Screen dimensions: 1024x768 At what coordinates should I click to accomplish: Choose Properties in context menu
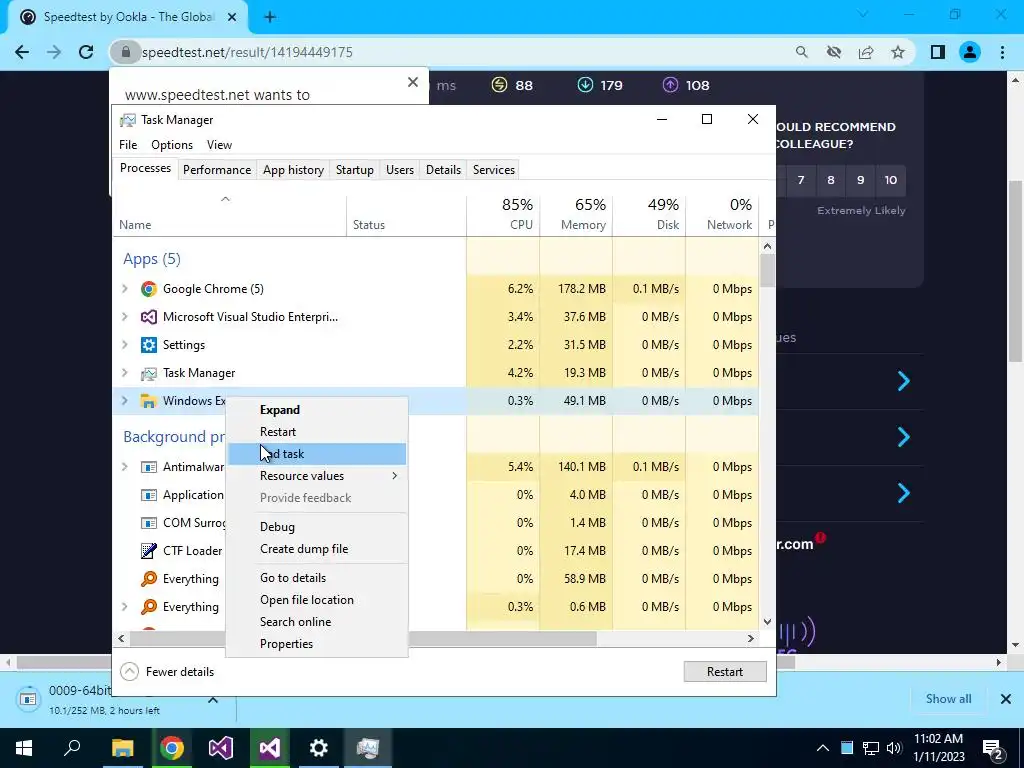[317, 644]
